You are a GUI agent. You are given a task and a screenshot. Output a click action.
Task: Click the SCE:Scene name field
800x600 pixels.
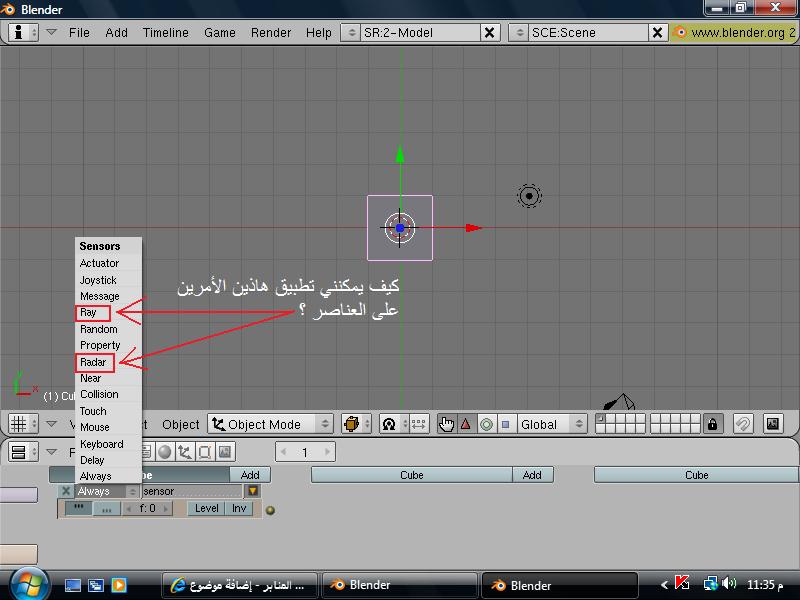(x=588, y=33)
